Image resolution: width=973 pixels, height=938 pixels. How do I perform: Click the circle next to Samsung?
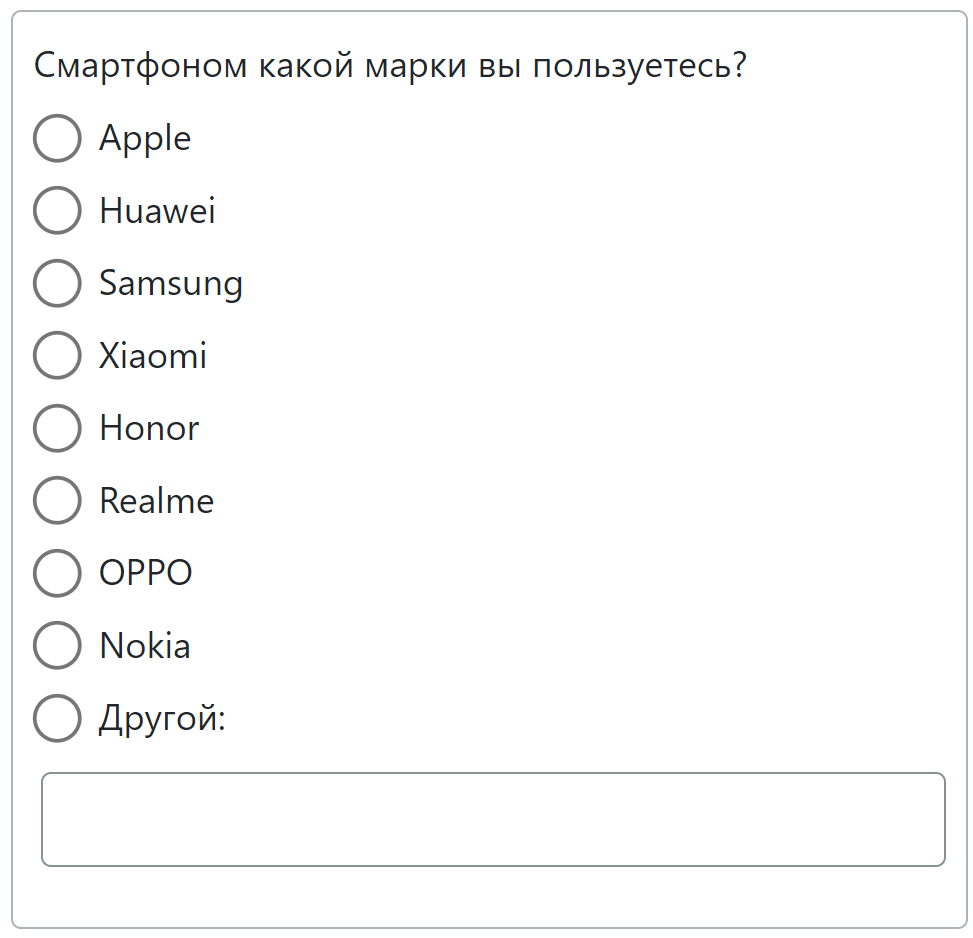(x=57, y=283)
